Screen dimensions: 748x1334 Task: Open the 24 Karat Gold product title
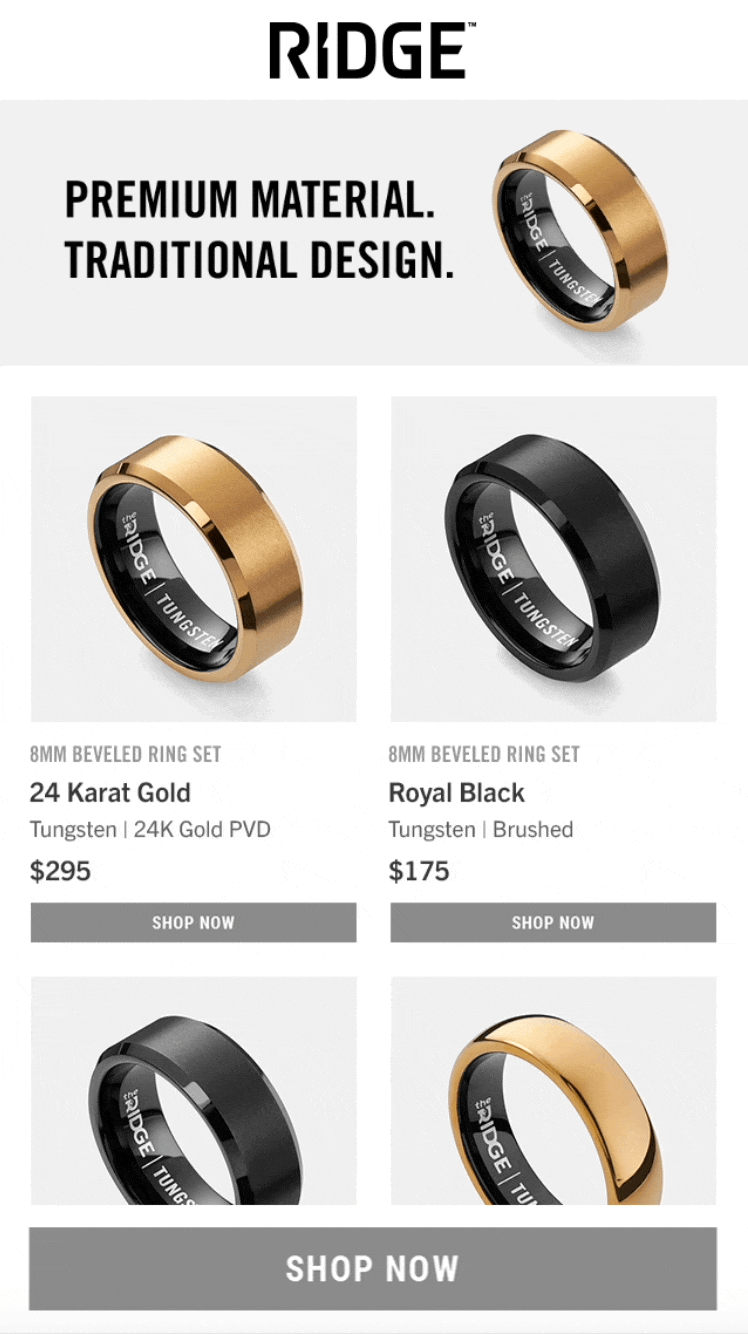(110, 793)
